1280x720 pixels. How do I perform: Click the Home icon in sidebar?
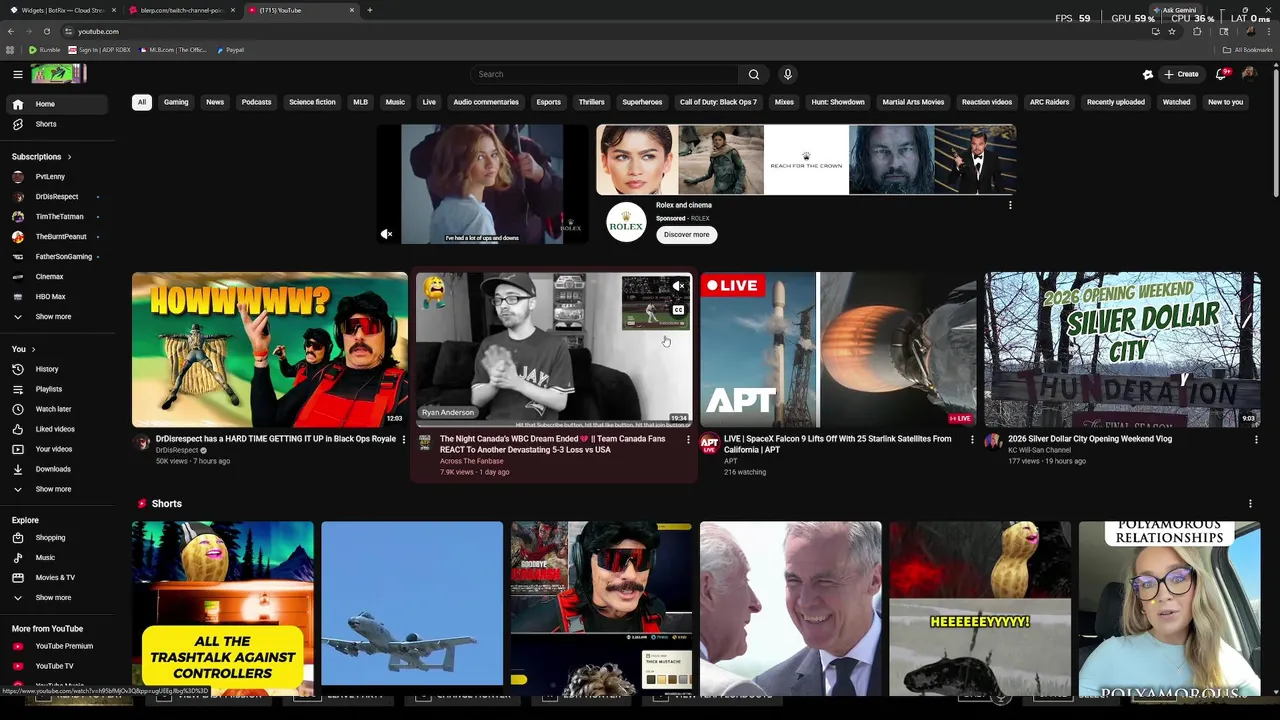17,104
